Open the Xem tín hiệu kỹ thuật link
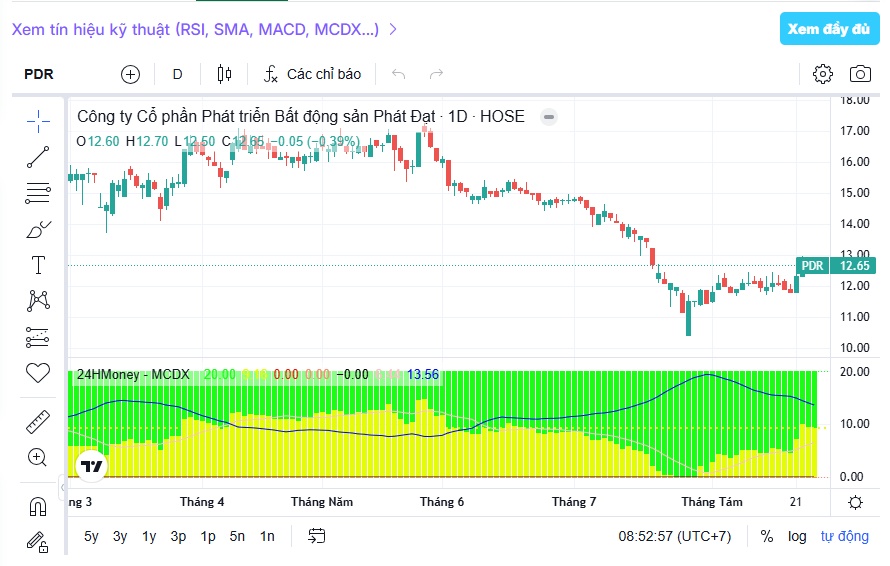 204,29
